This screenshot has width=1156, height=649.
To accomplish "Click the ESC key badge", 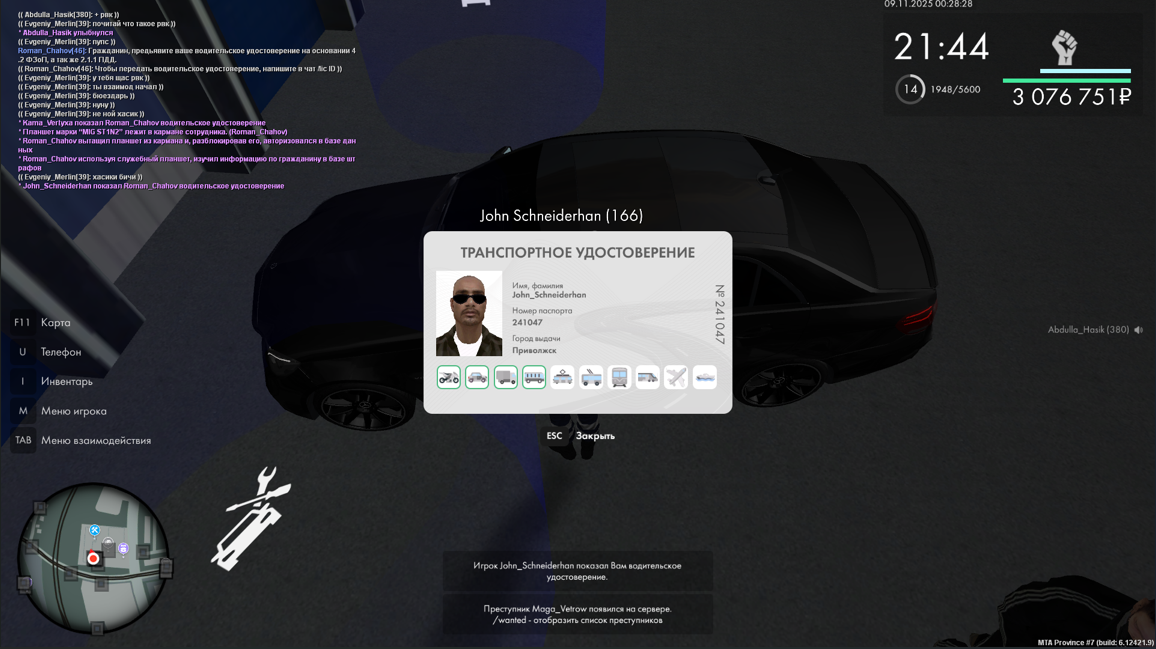I will [554, 436].
